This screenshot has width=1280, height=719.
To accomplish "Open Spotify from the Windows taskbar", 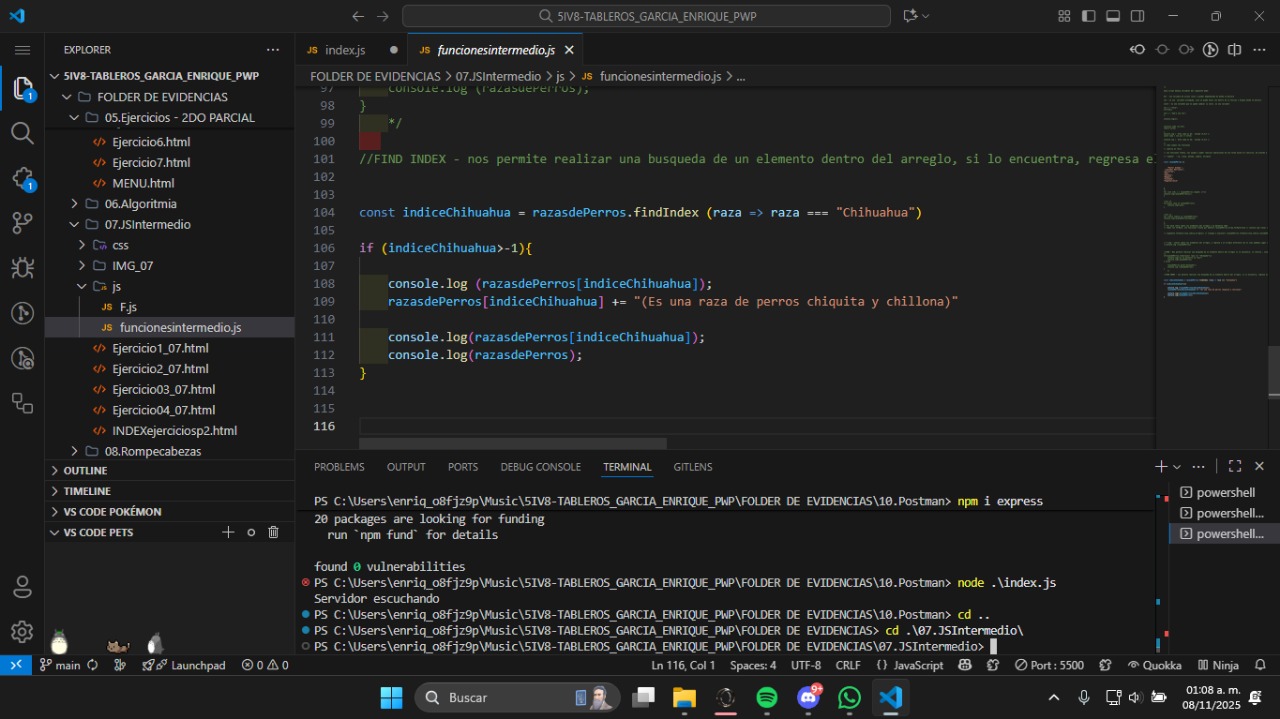I will 766,697.
